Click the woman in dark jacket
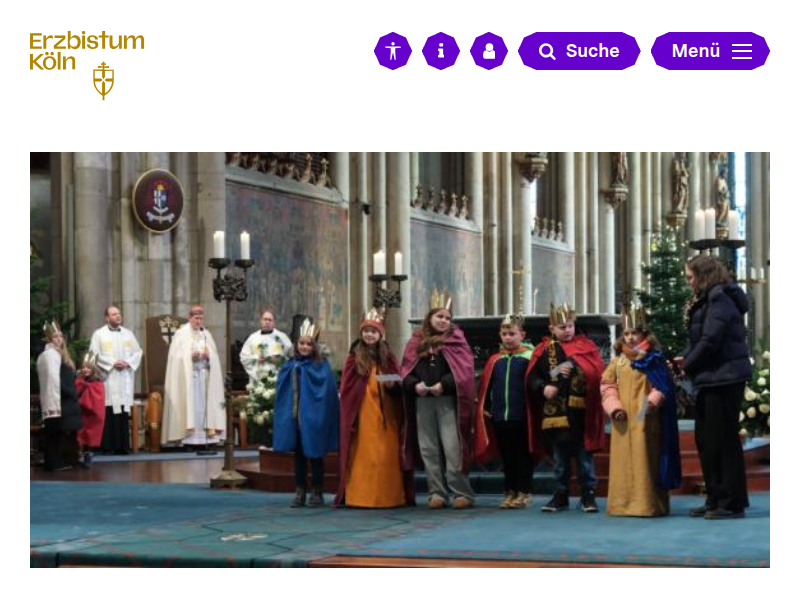 [x=716, y=387]
